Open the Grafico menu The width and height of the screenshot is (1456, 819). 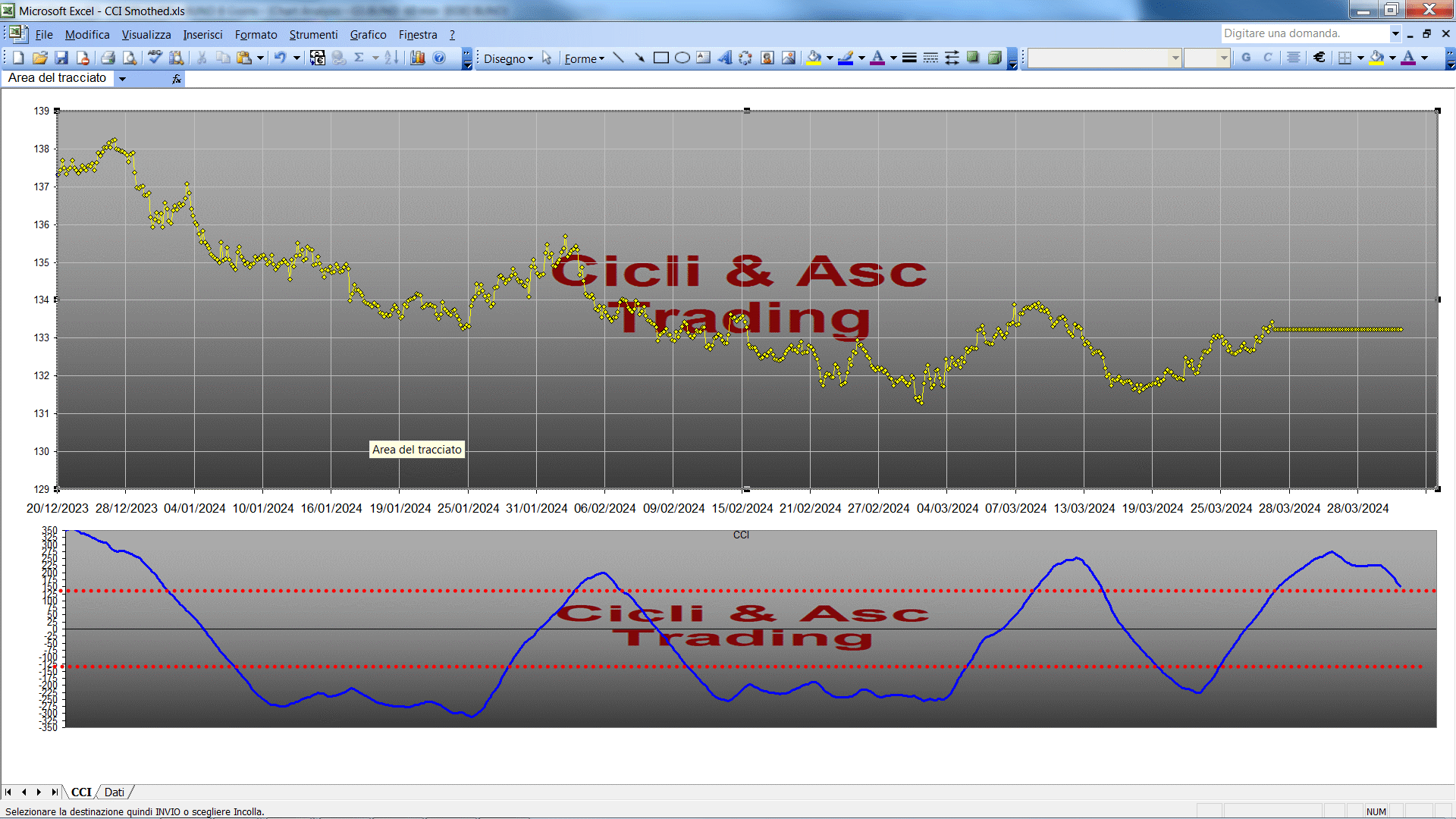point(368,35)
